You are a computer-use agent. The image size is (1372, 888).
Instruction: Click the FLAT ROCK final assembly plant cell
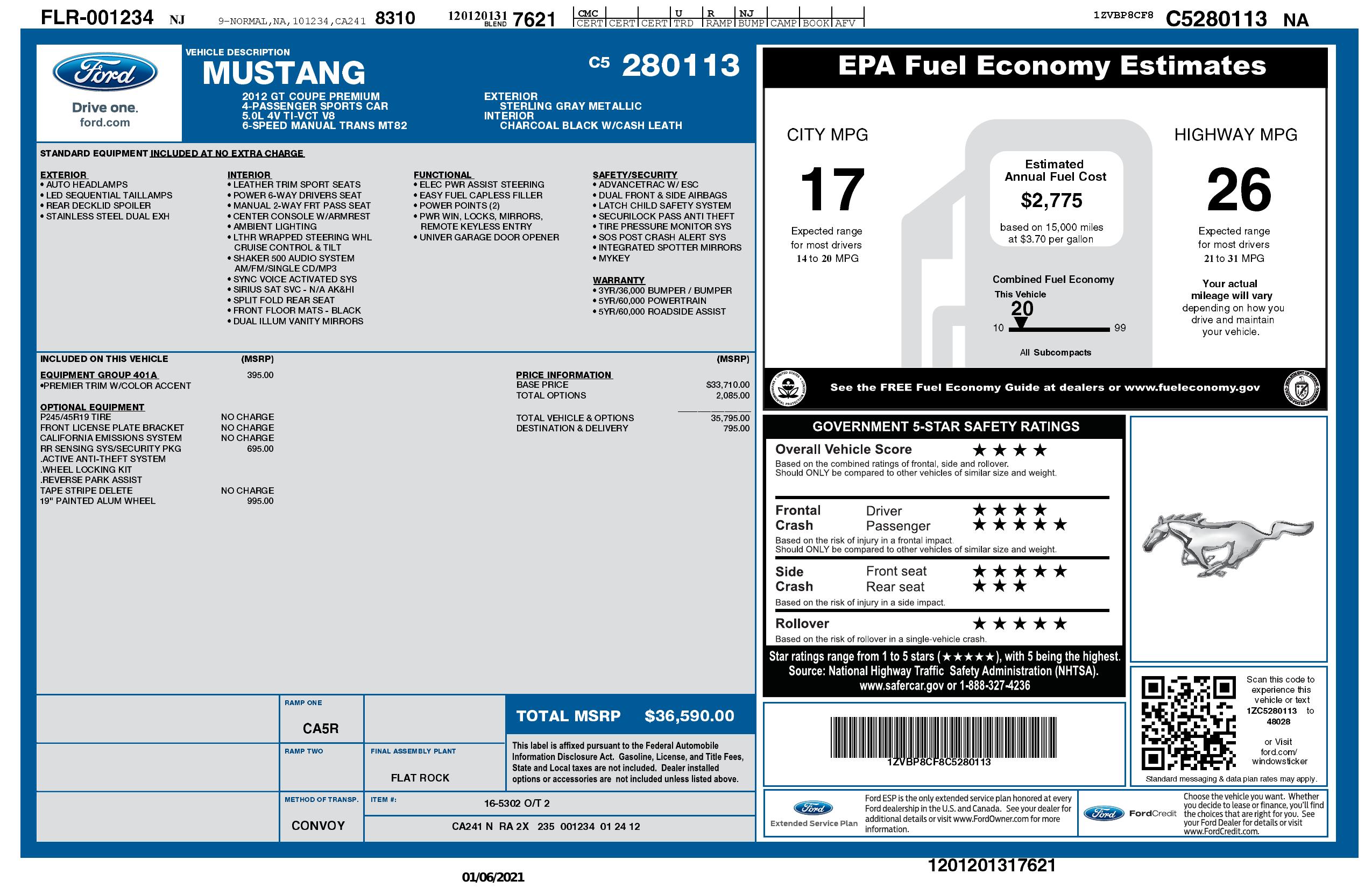coord(420,778)
